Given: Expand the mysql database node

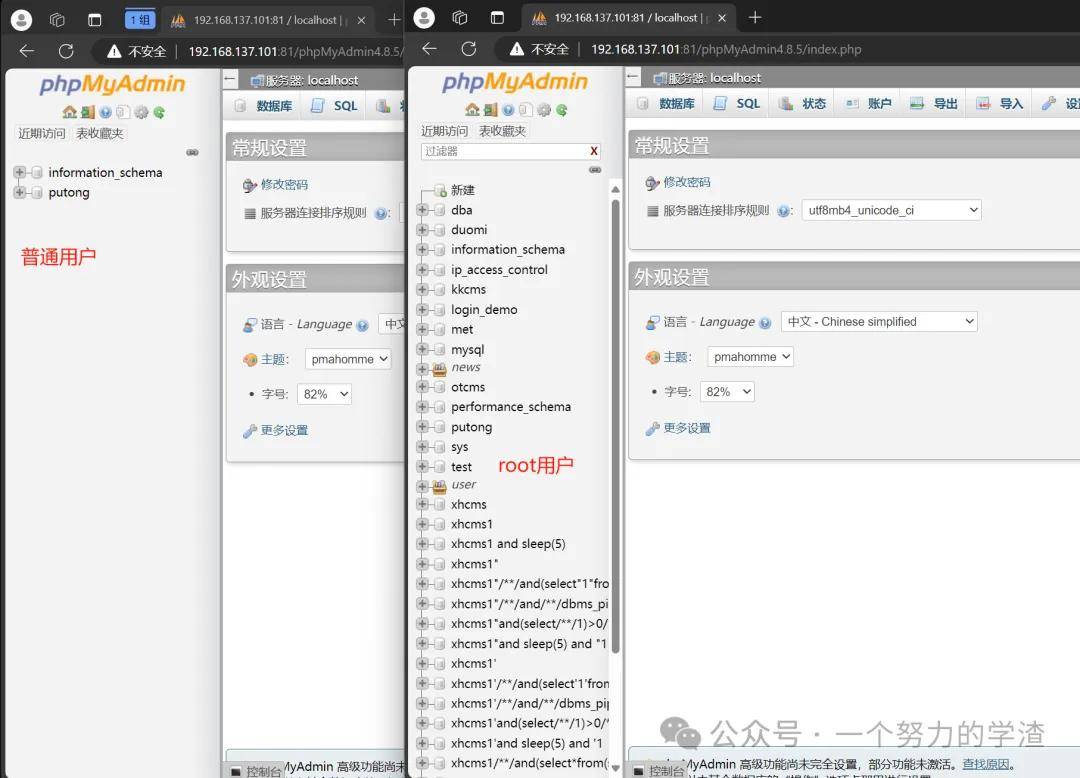Looking at the screenshot, I should (422, 350).
